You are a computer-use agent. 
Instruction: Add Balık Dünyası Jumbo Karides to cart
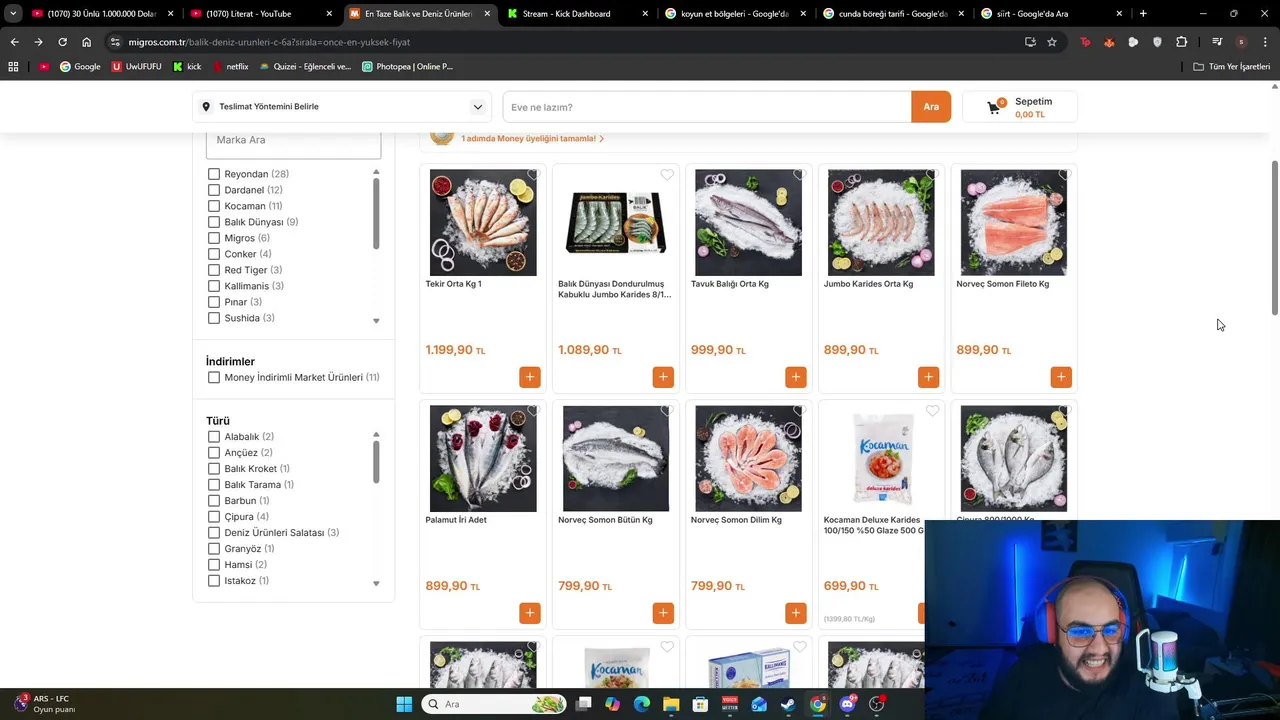point(662,377)
